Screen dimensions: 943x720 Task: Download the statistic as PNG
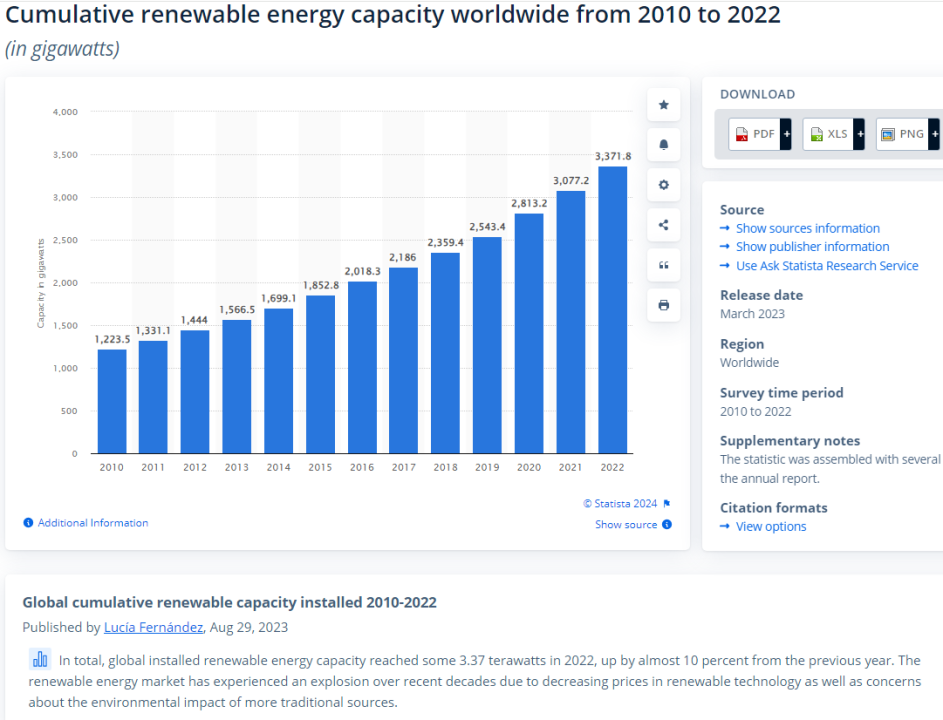point(906,134)
